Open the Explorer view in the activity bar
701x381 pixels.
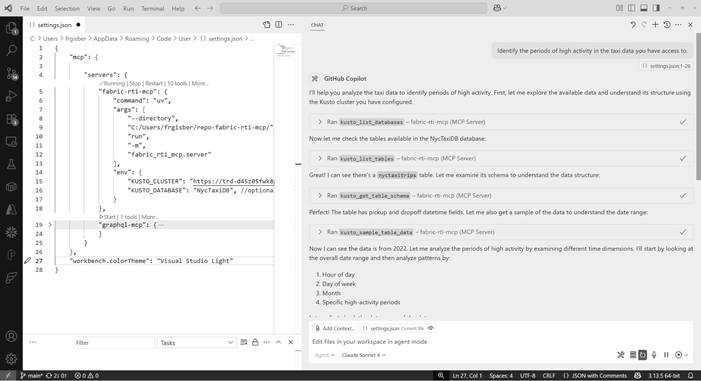(11, 29)
